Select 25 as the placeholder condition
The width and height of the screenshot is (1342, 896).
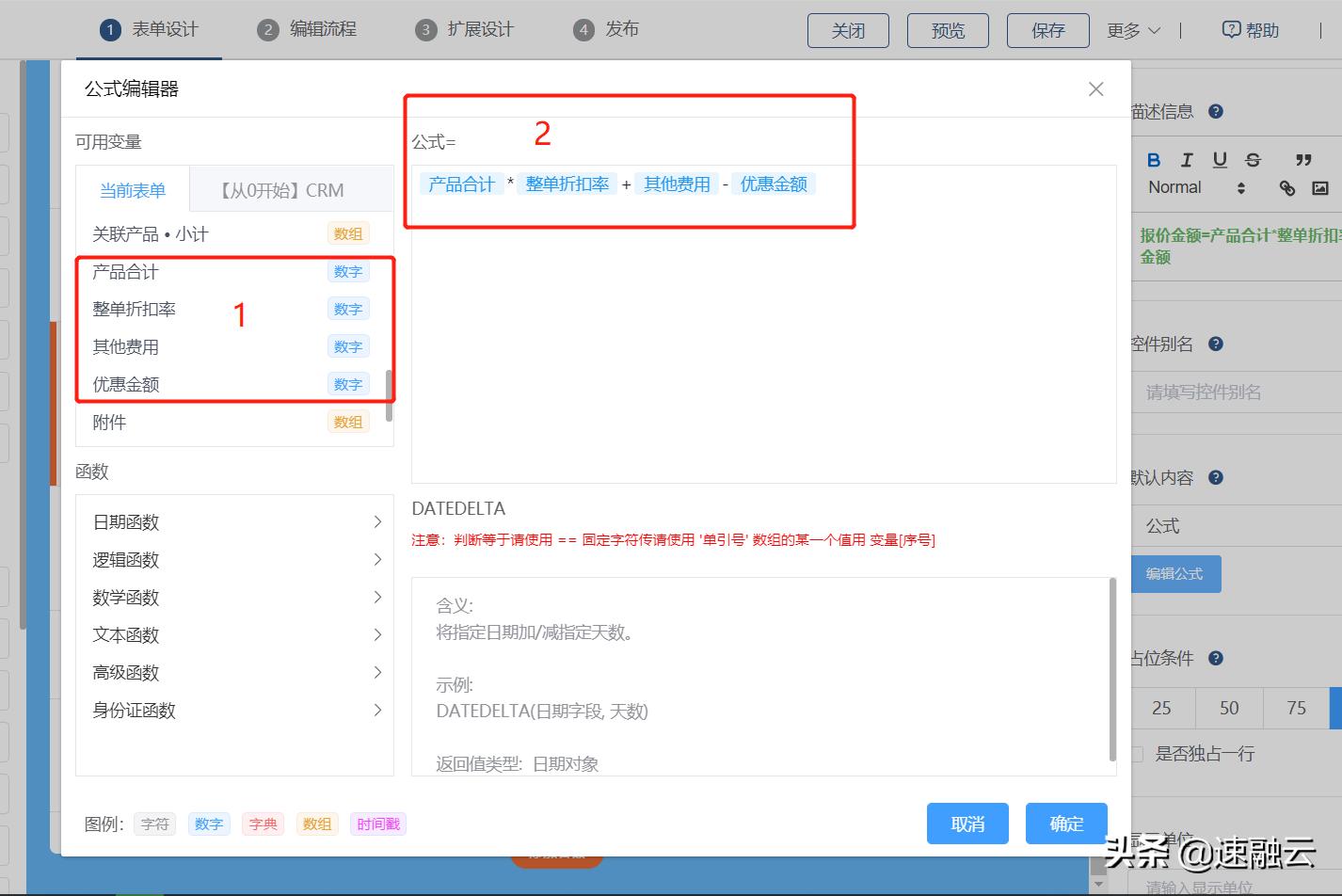[x=1162, y=707]
